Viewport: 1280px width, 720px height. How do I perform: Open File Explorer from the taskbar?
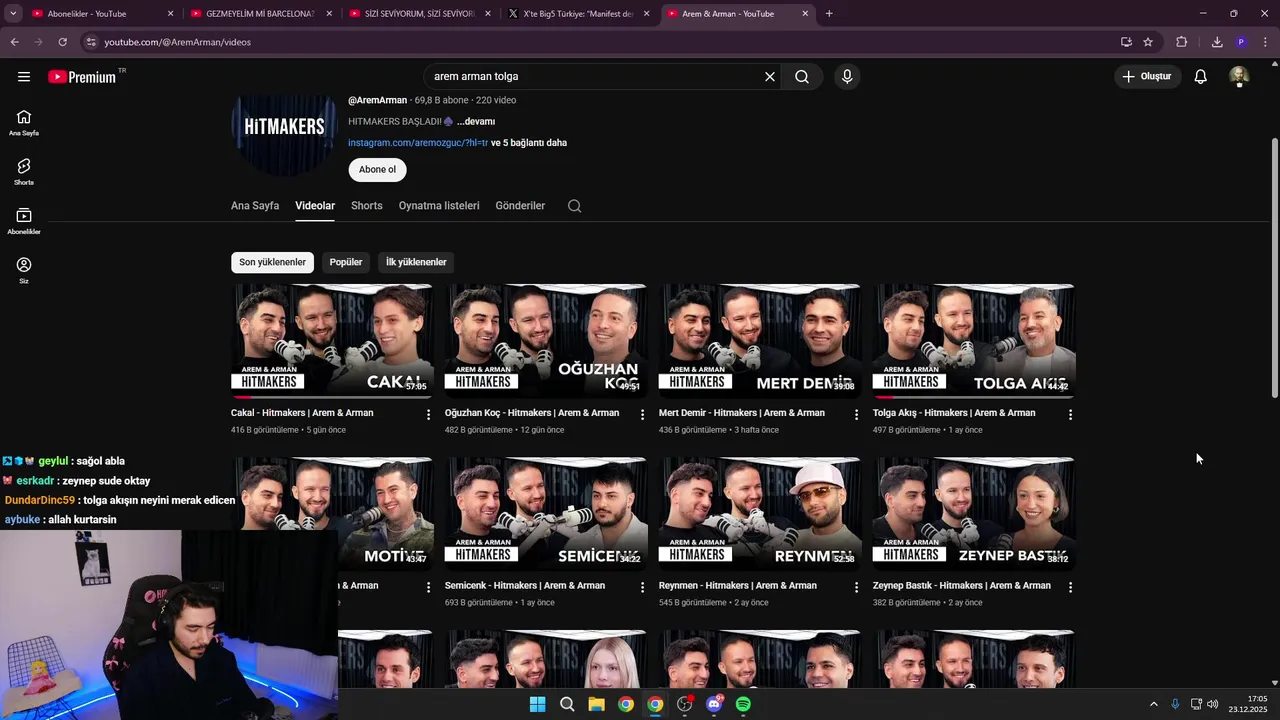click(x=596, y=704)
